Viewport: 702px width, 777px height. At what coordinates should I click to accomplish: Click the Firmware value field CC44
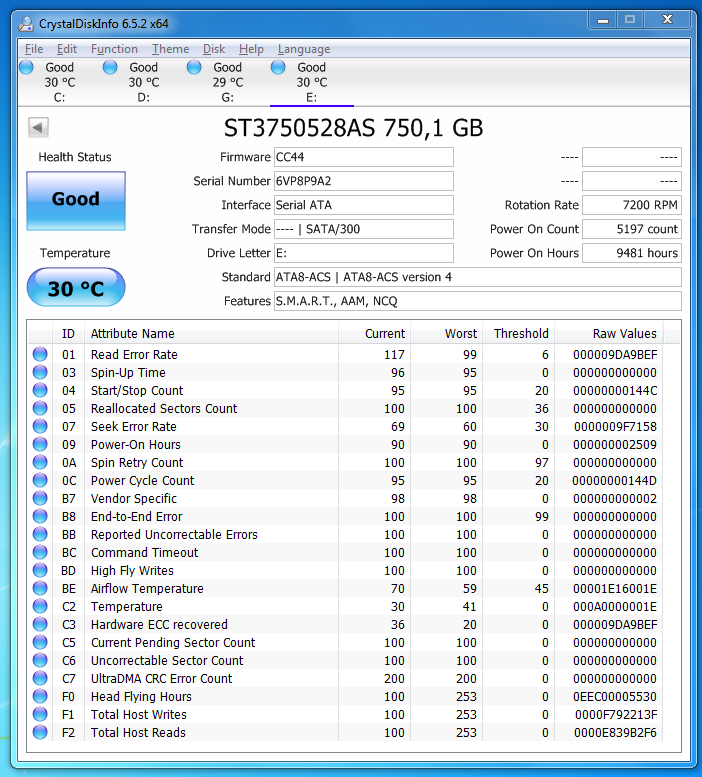click(x=363, y=157)
